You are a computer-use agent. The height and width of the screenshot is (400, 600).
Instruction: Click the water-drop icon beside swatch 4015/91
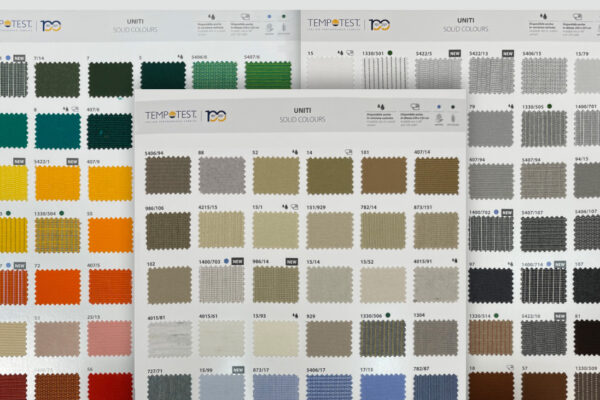tap(455, 261)
